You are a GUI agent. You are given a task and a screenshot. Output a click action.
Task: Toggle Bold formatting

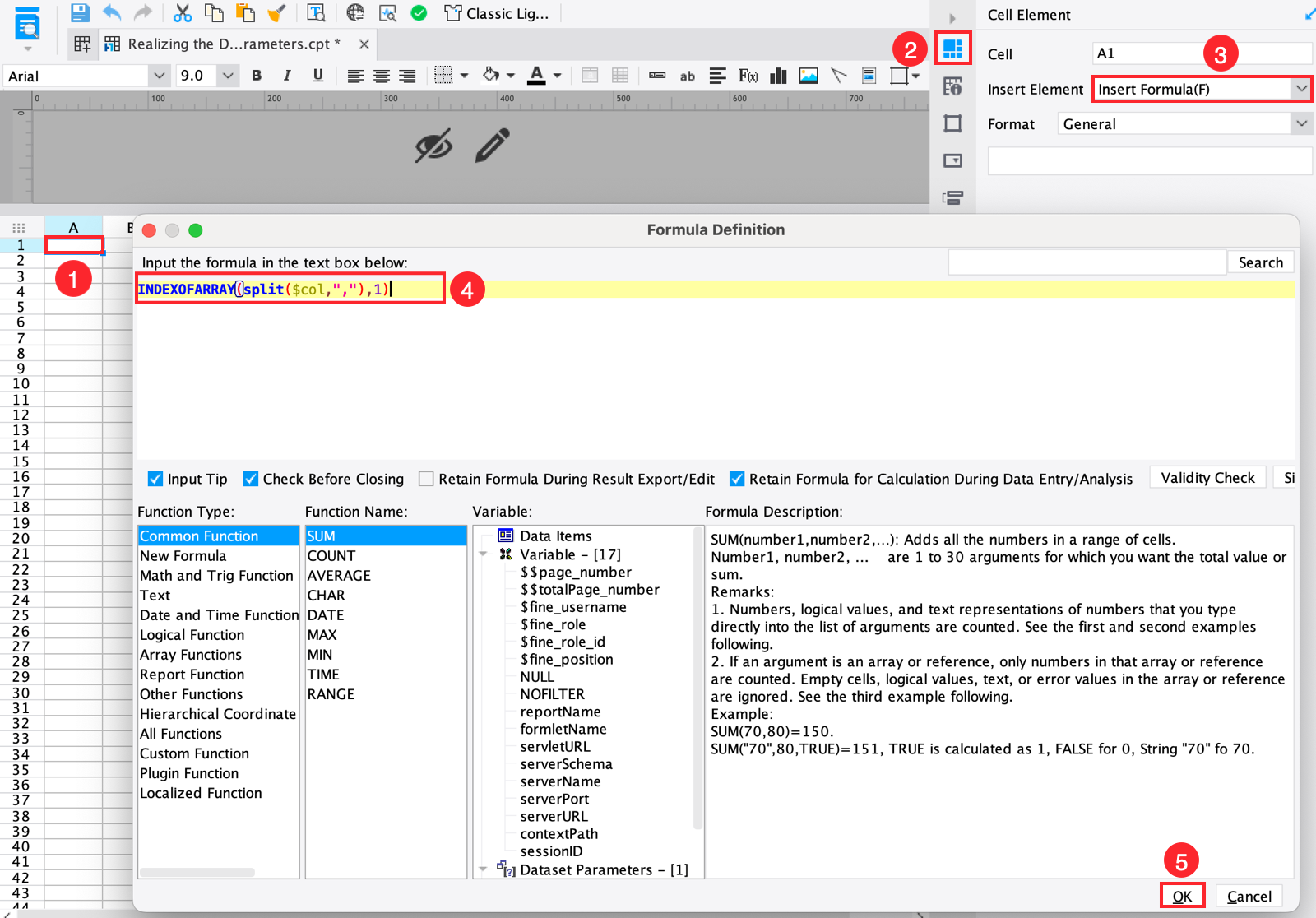coord(257,76)
